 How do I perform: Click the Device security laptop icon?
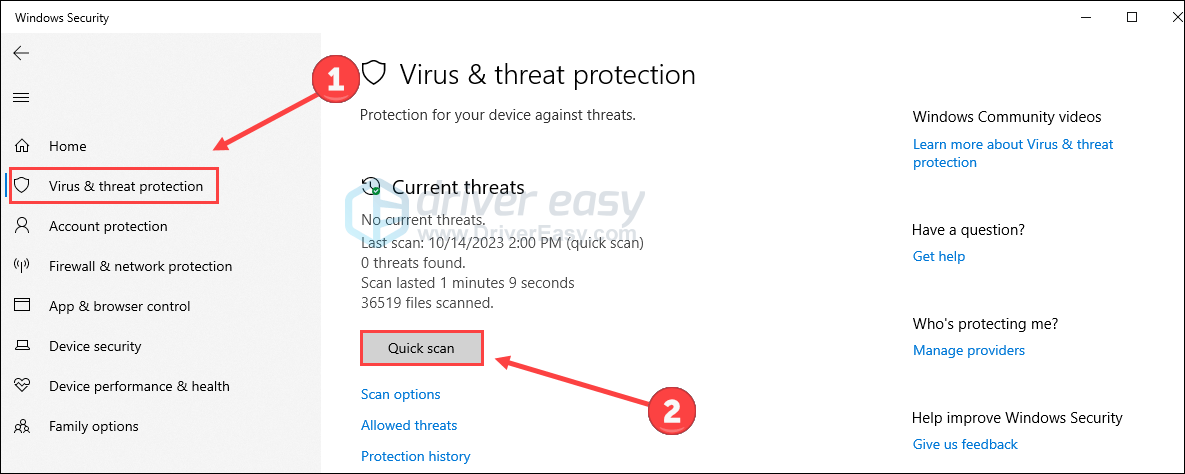[x=23, y=346]
